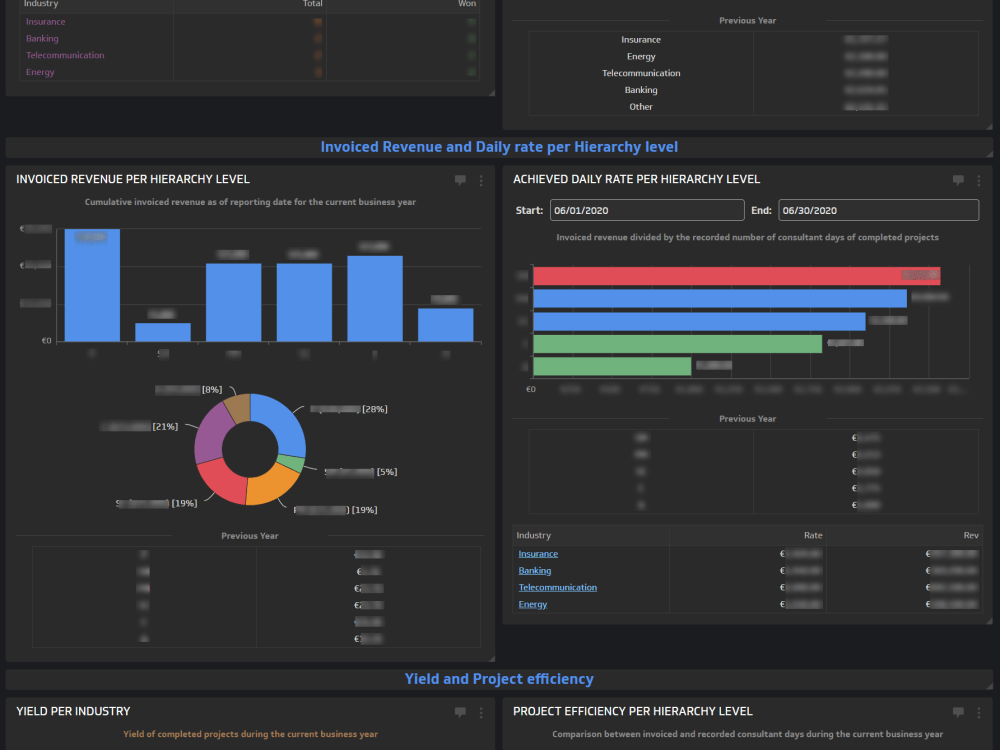This screenshot has height=750, width=1000.
Task: Open the three-dot menu on Yield per Industry widget
Action: pos(481,711)
